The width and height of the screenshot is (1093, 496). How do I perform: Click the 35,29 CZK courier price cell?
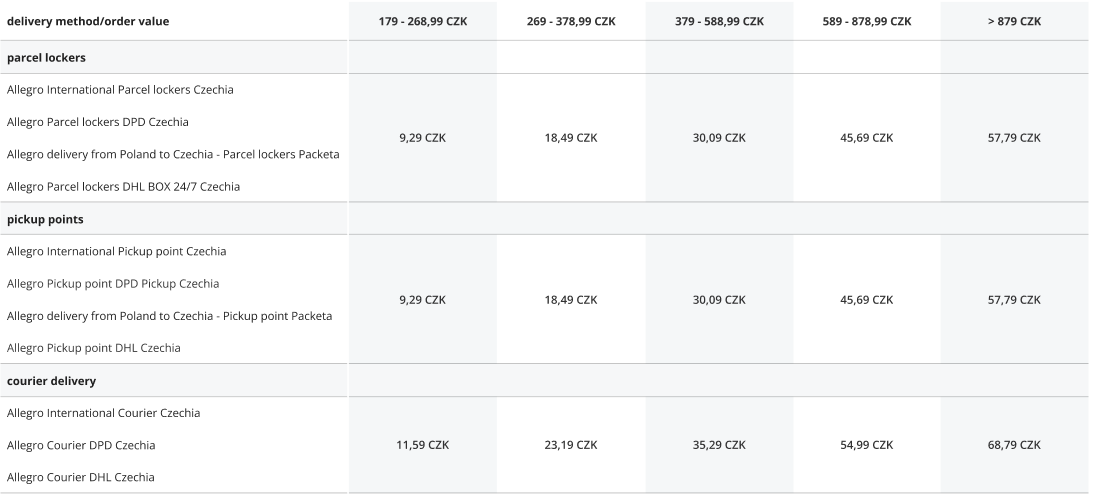[x=719, y=445]
